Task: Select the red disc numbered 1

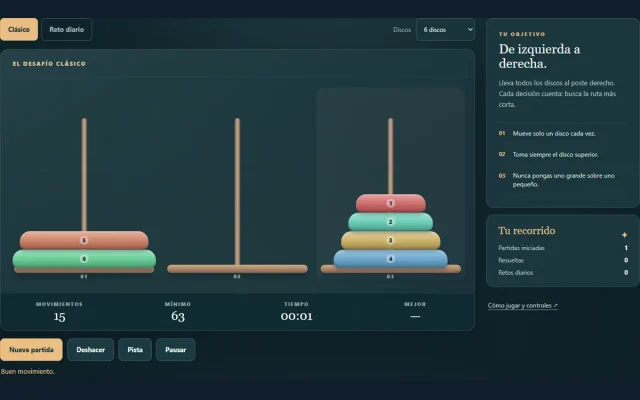Action: tap(391, 203)
